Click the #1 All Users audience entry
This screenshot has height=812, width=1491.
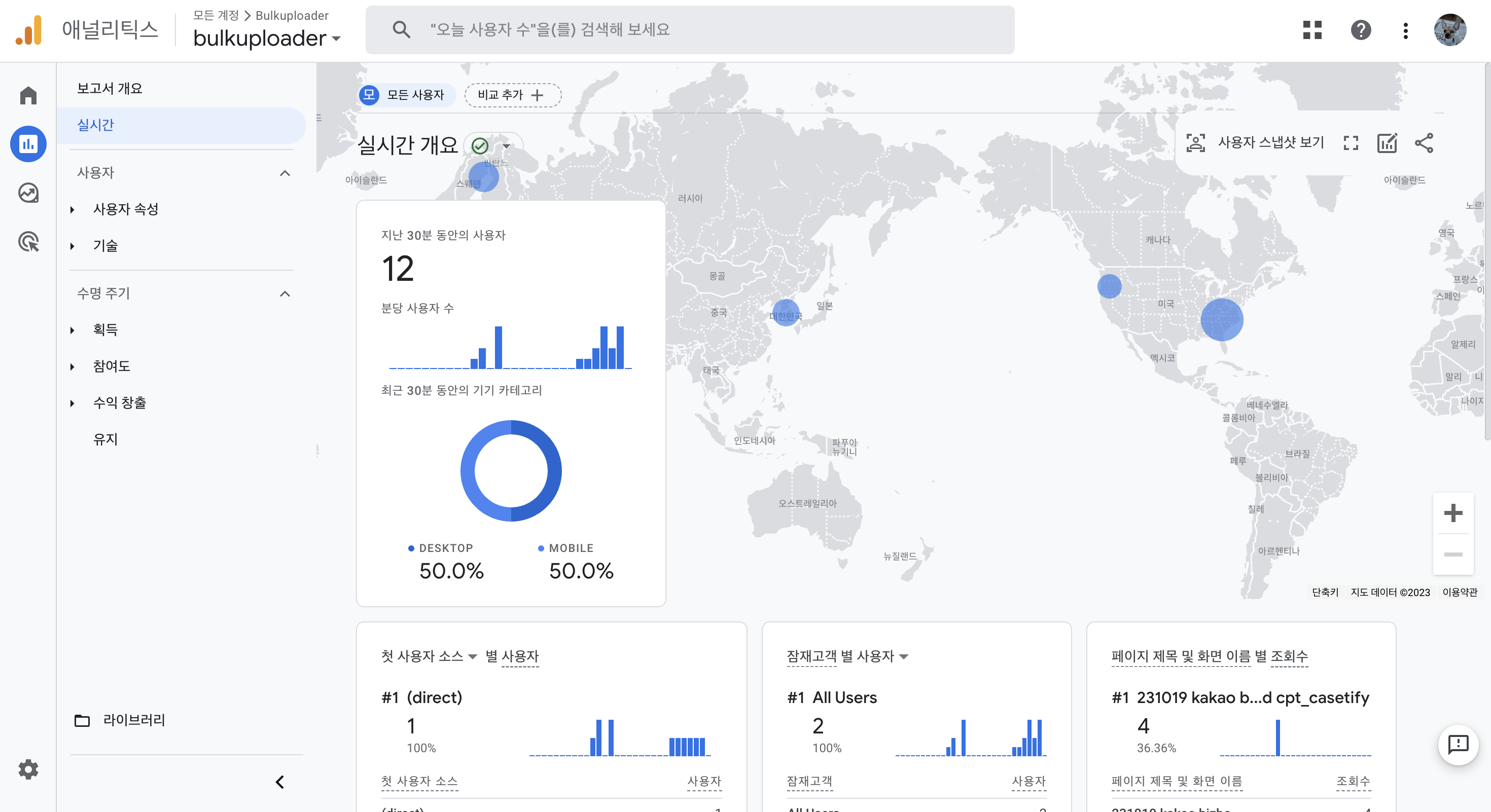(x=832, y=697)
